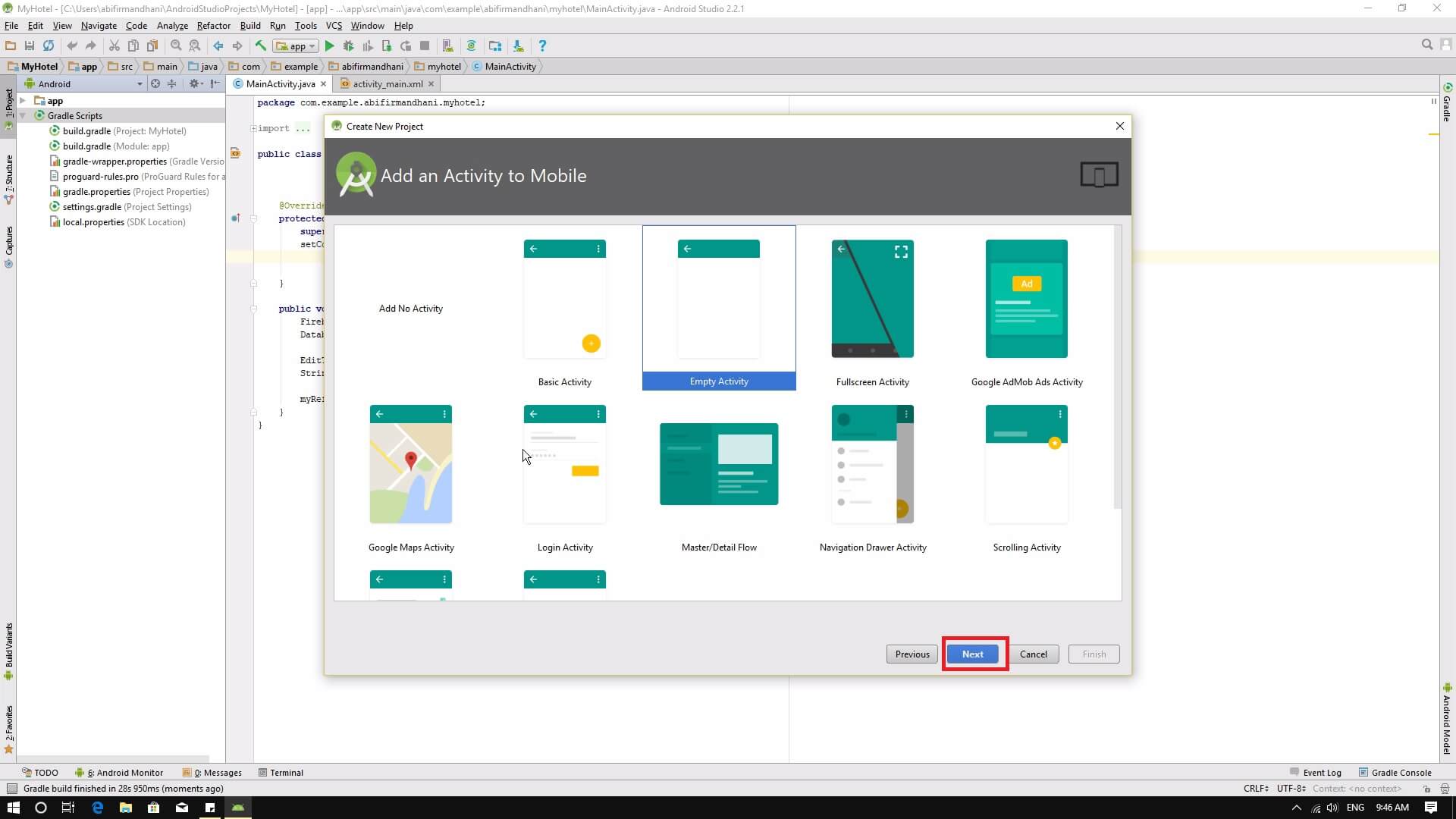Viewport: 1456px width, 819px height.
Task: Click the green Run app button
Action: coord(329,45)
